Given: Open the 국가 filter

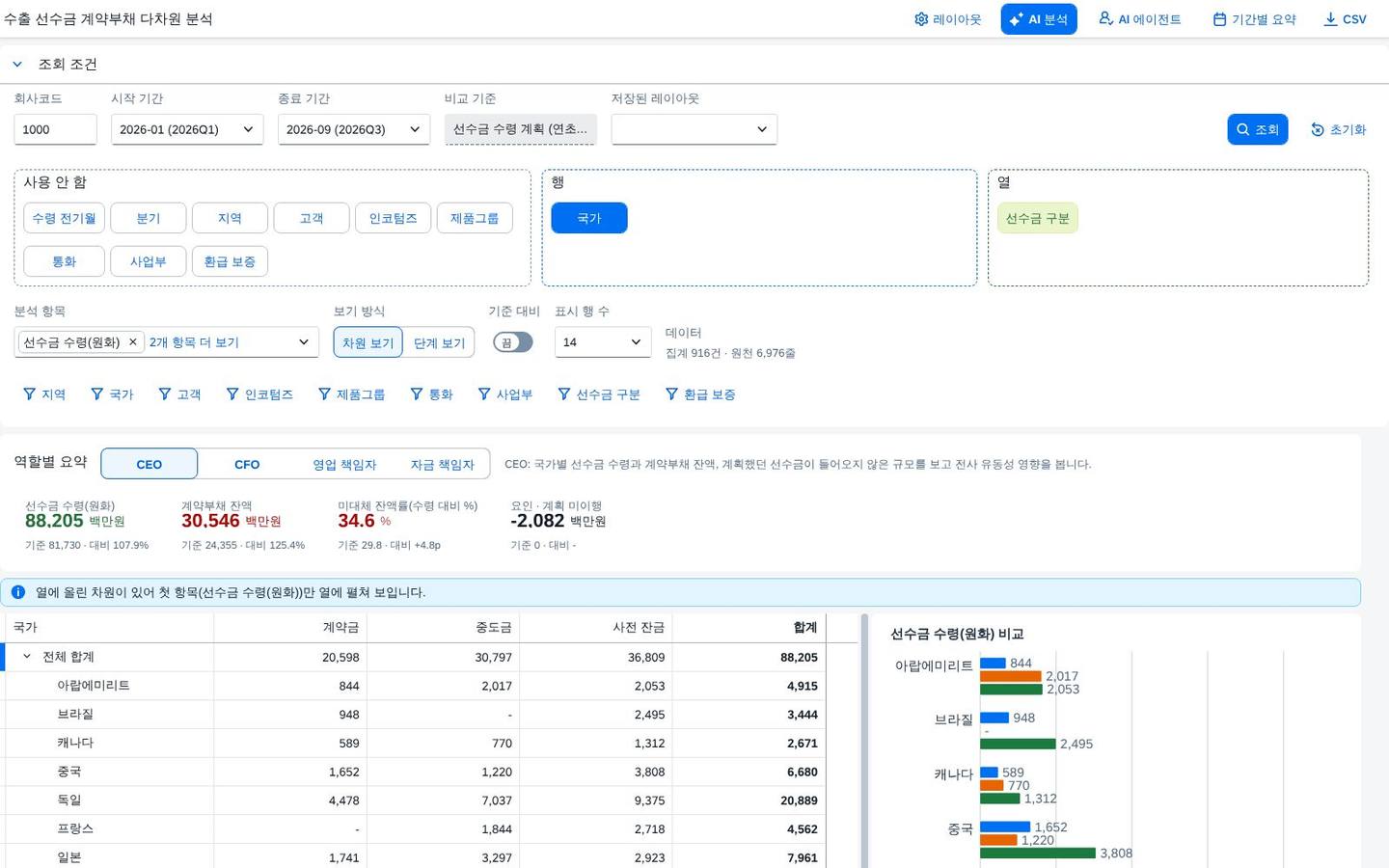Looking at the screenshot, I should [112, 394].
